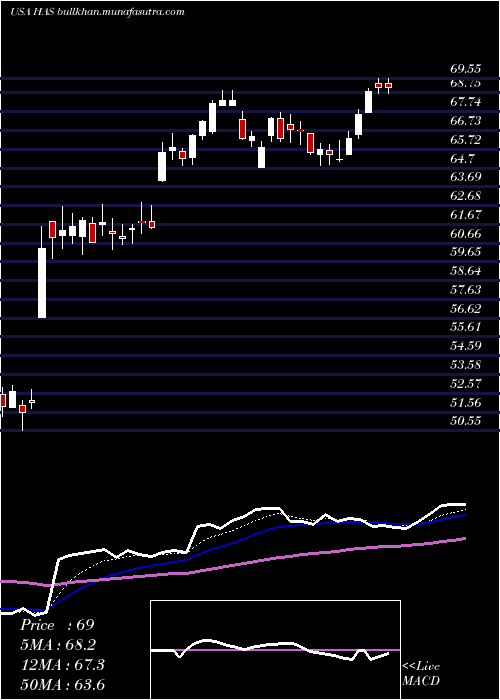
Task: Click the tall white gap-up candlestick
Action: pyautogui.click(x=42, y=283)
